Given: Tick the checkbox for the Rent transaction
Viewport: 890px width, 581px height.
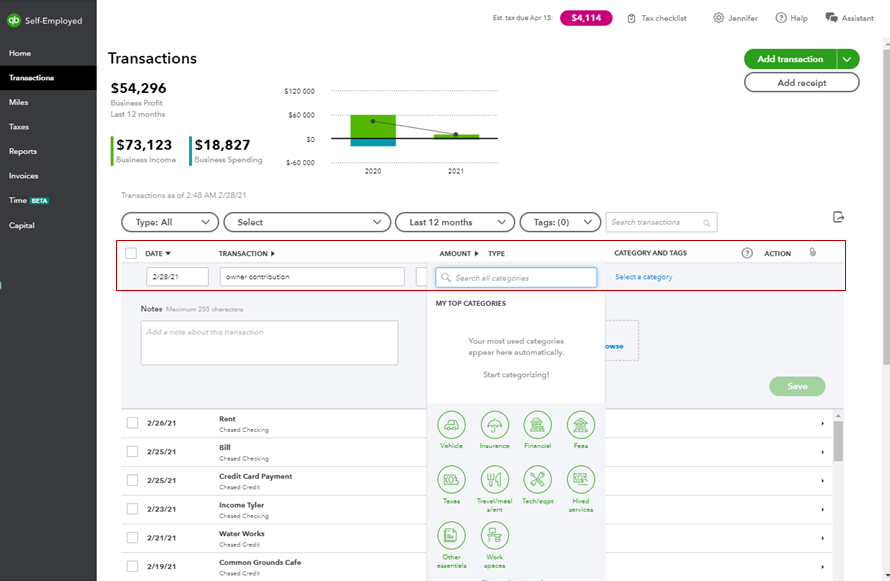Looking at the screenshot, I should tap(132, 423).
